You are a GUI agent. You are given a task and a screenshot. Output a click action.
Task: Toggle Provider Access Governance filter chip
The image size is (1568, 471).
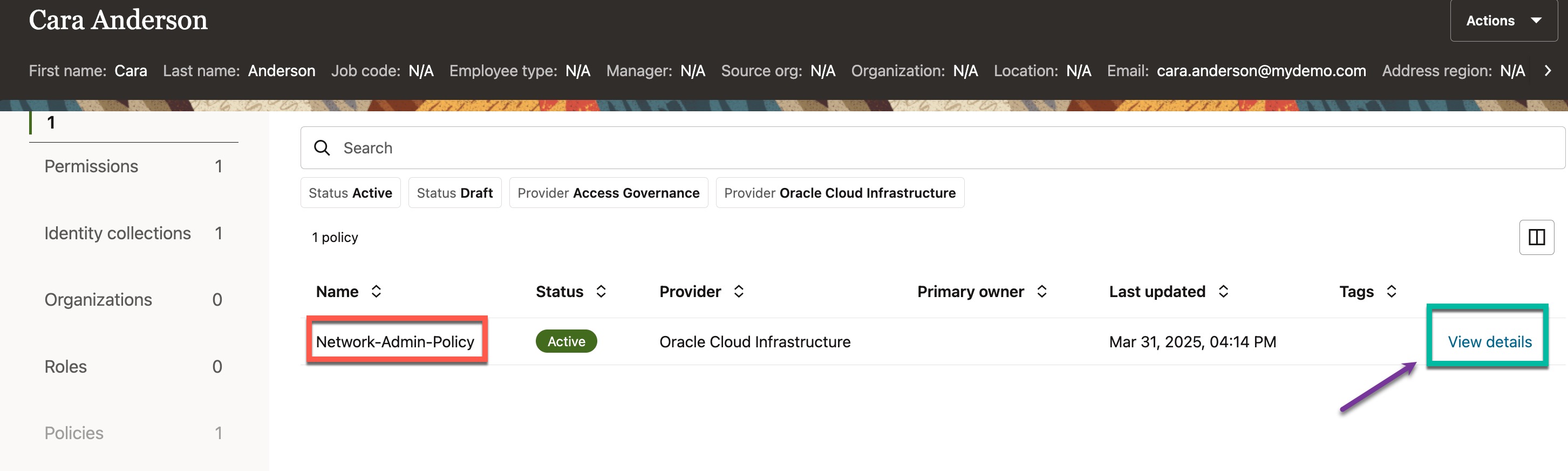608,193
